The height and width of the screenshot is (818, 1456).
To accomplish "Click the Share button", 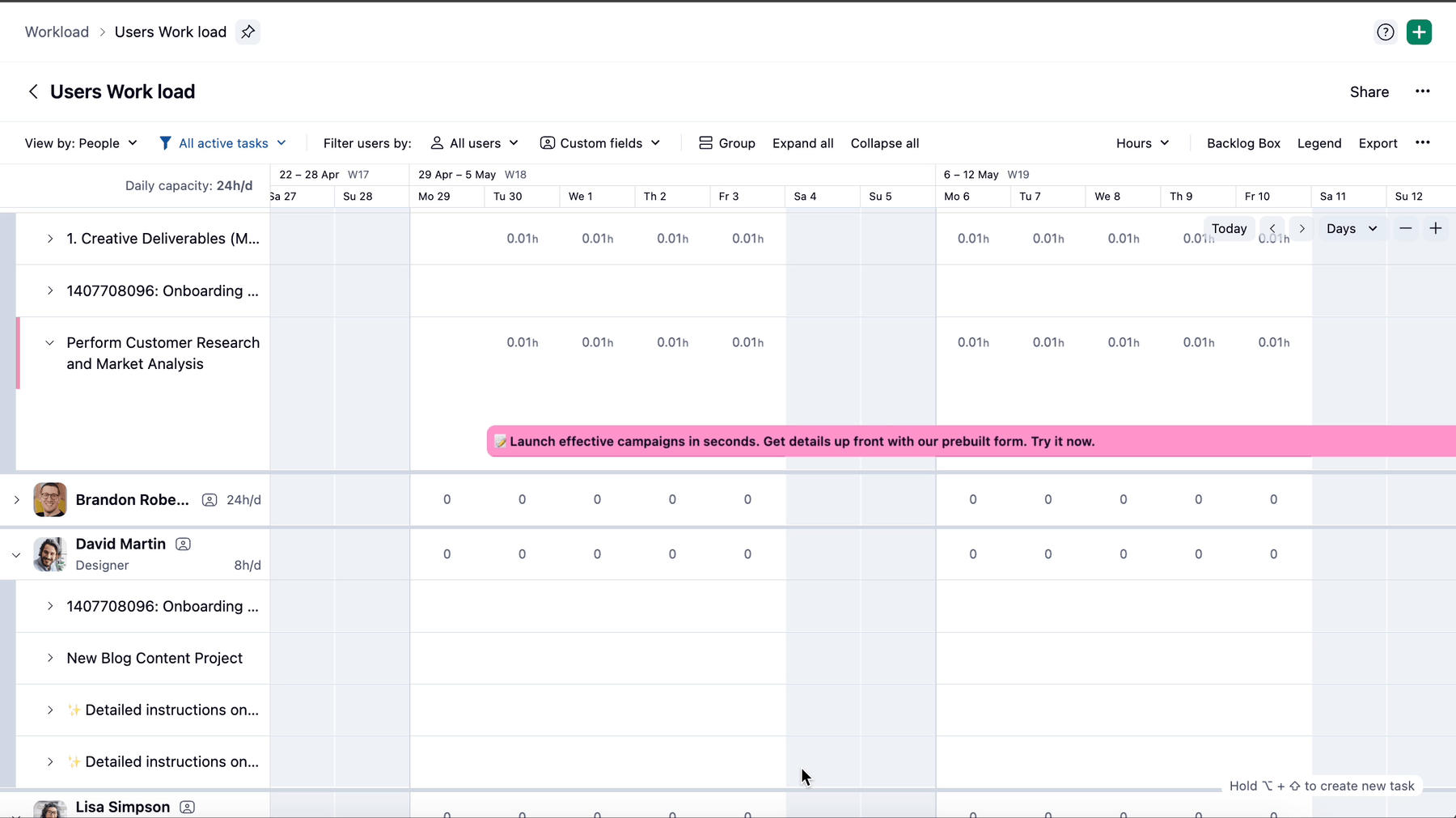I will click(x=1369, y=91).
